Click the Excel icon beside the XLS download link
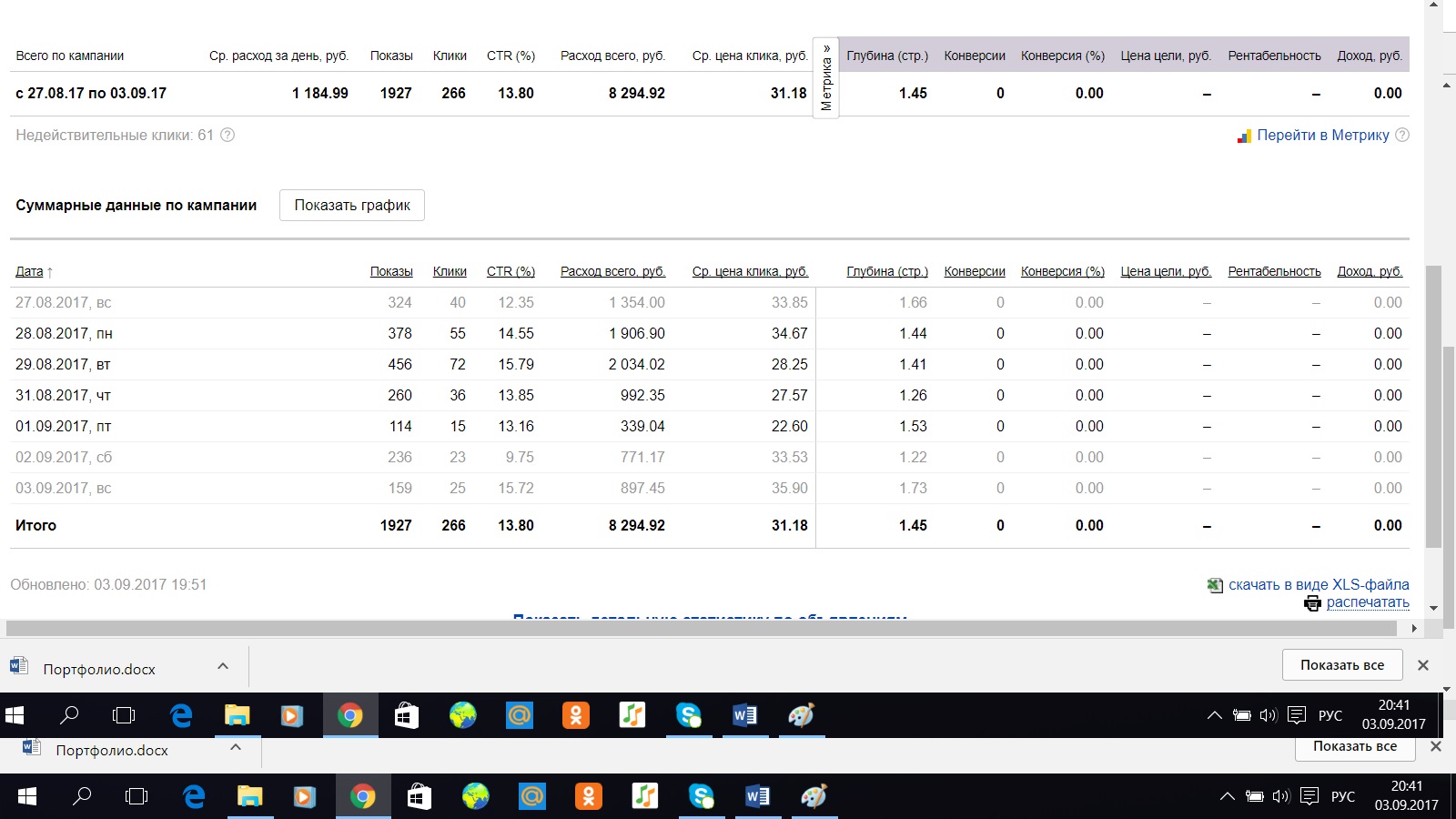The image size is (1456, 819). tap(1215, 585)
